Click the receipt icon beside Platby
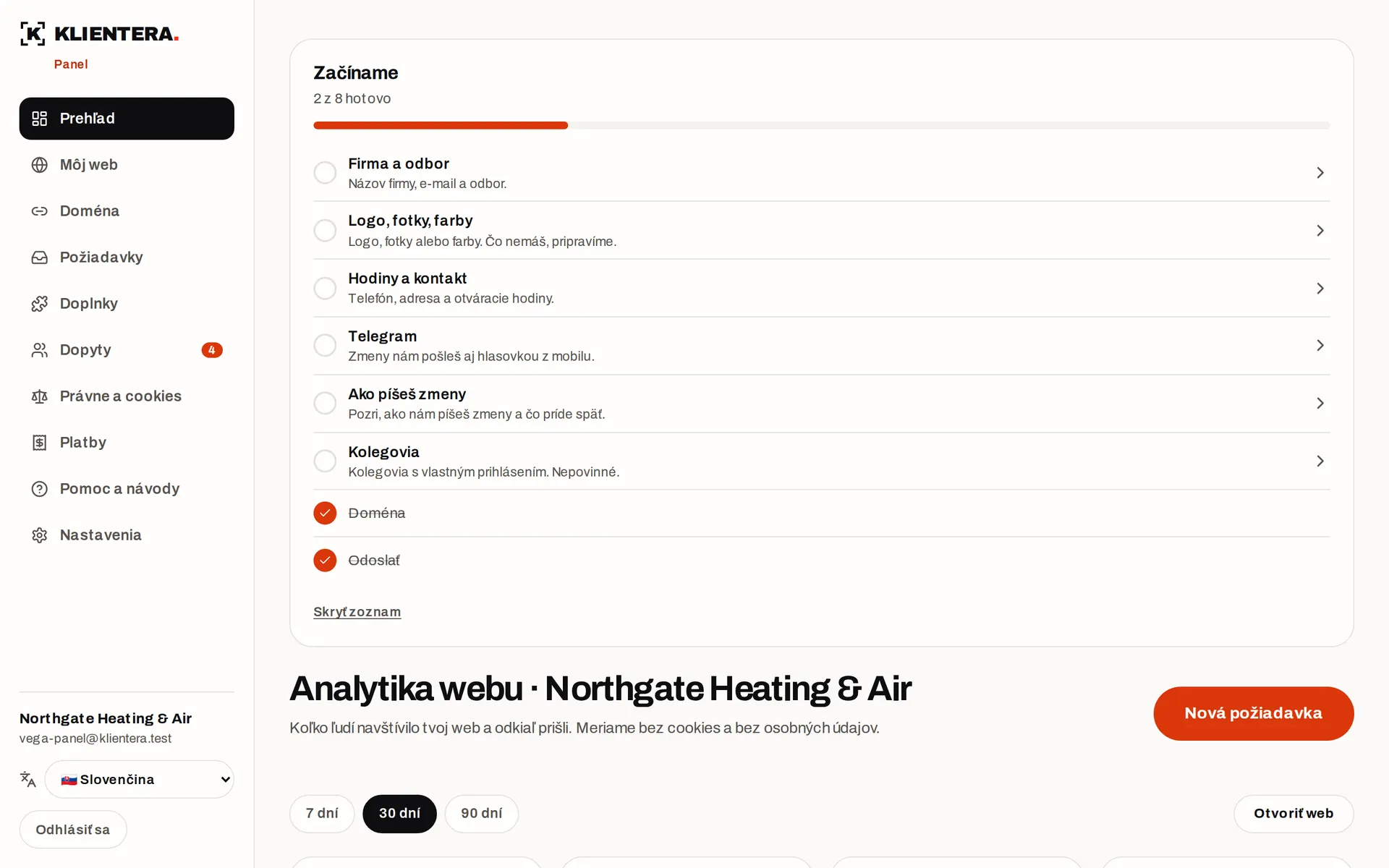The width and height of the screenshot is (1389, 868). click(x=40, y=443)
